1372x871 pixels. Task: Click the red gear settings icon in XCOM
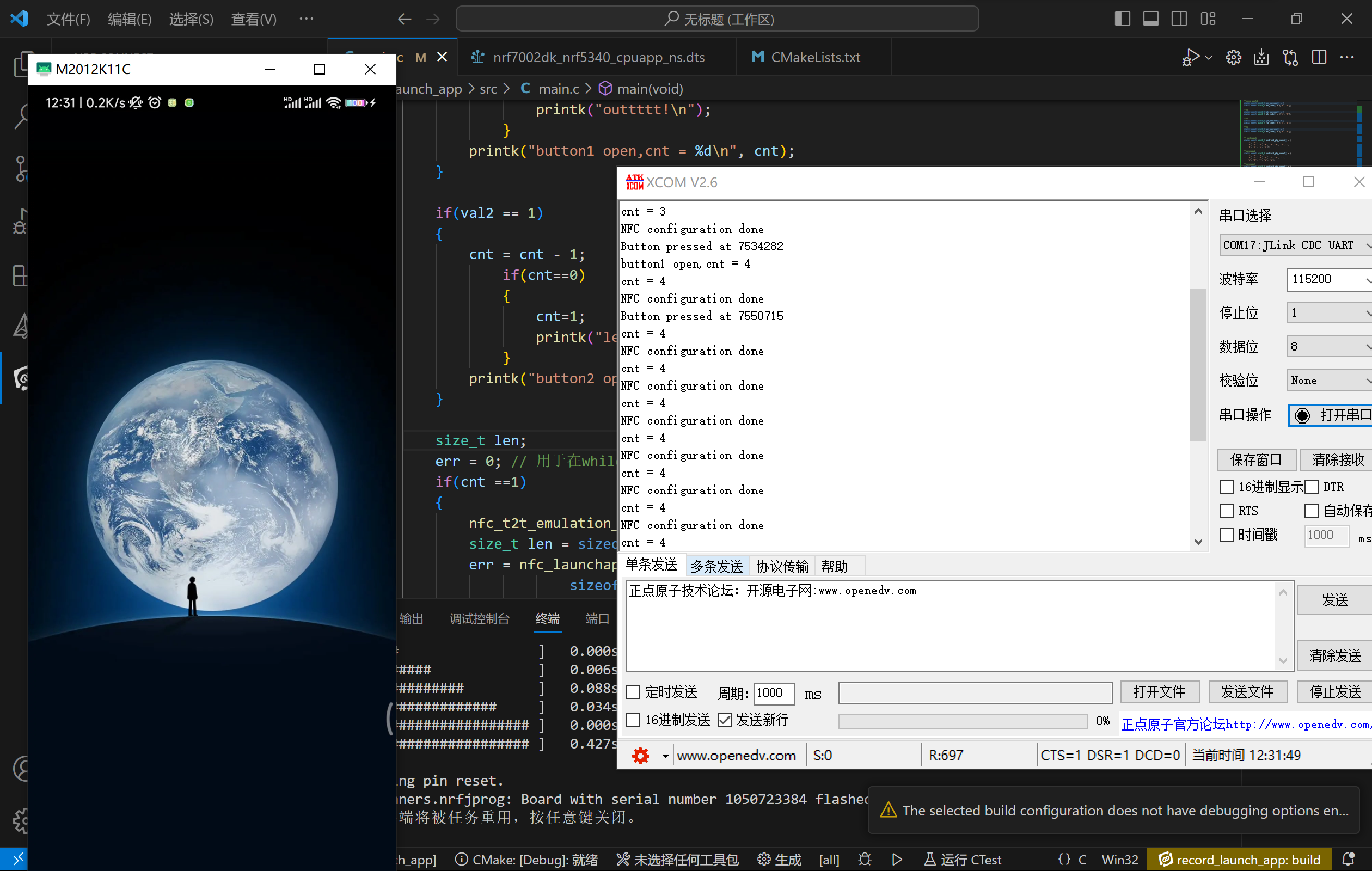[640, 756]
